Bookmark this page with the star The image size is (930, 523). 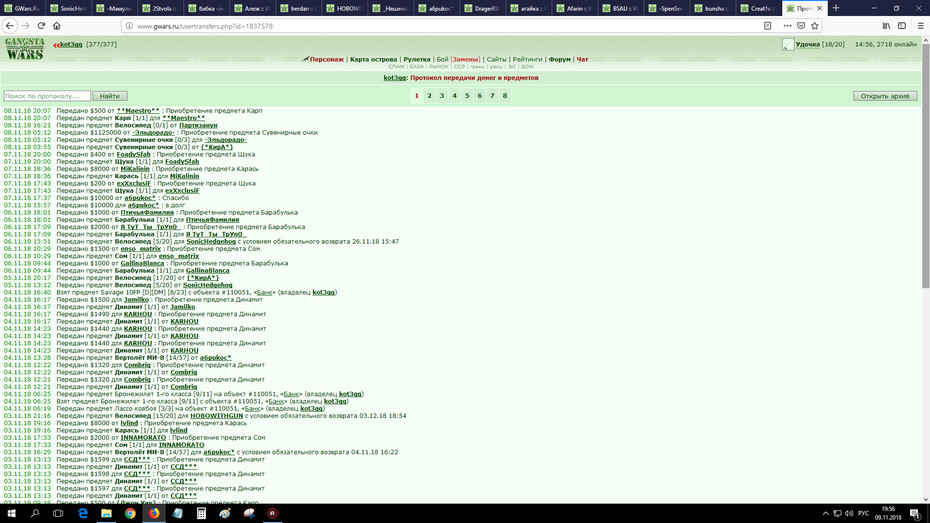(814, 26)
